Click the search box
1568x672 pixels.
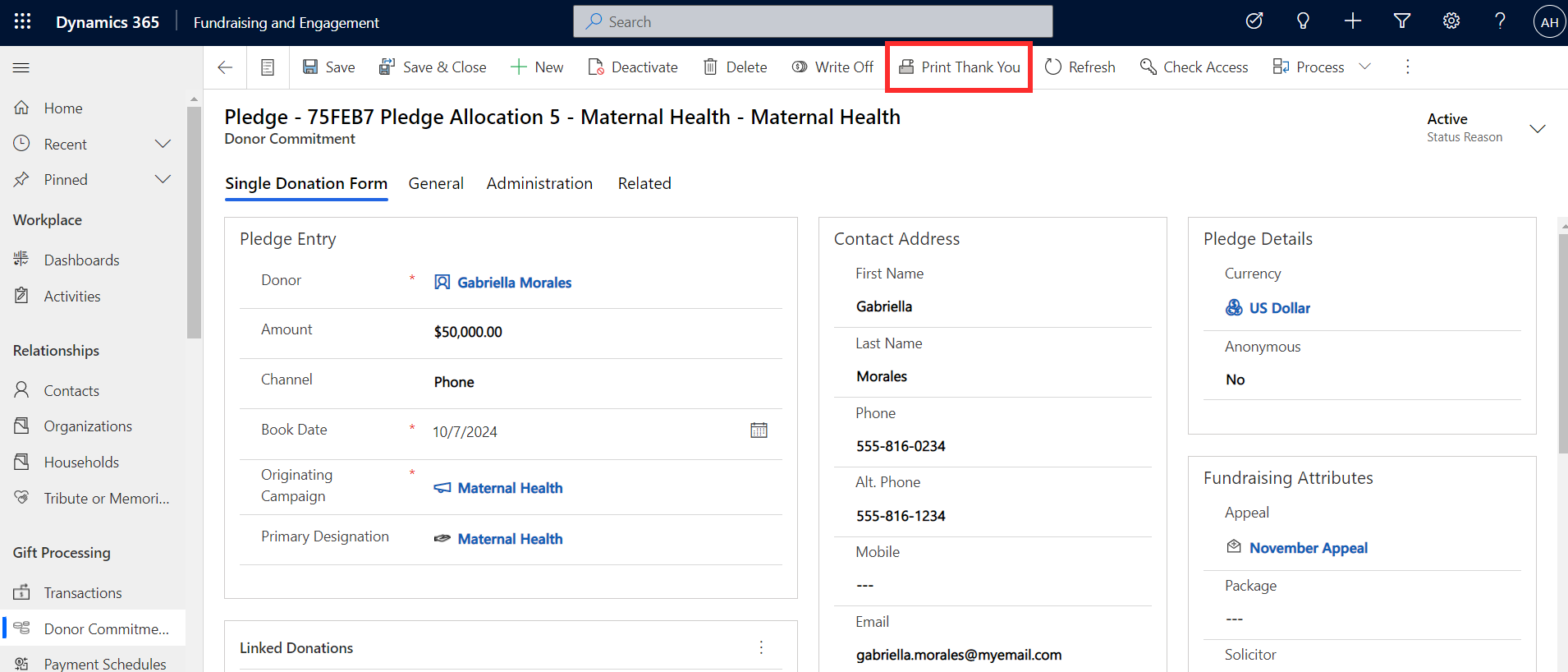[813, 21]
